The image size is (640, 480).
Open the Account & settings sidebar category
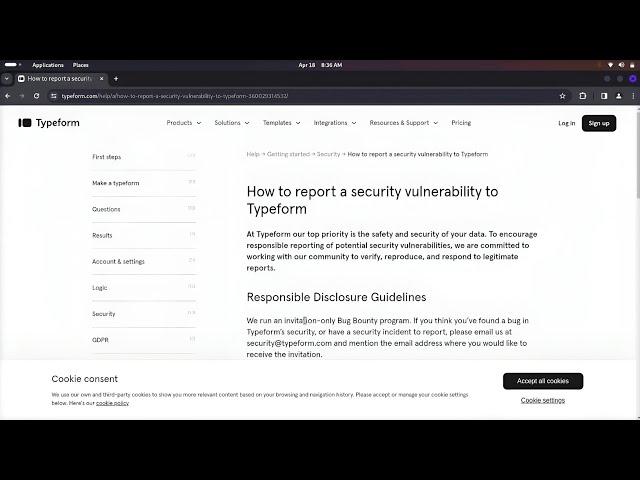pyautogui.click(x=144, y=261)
